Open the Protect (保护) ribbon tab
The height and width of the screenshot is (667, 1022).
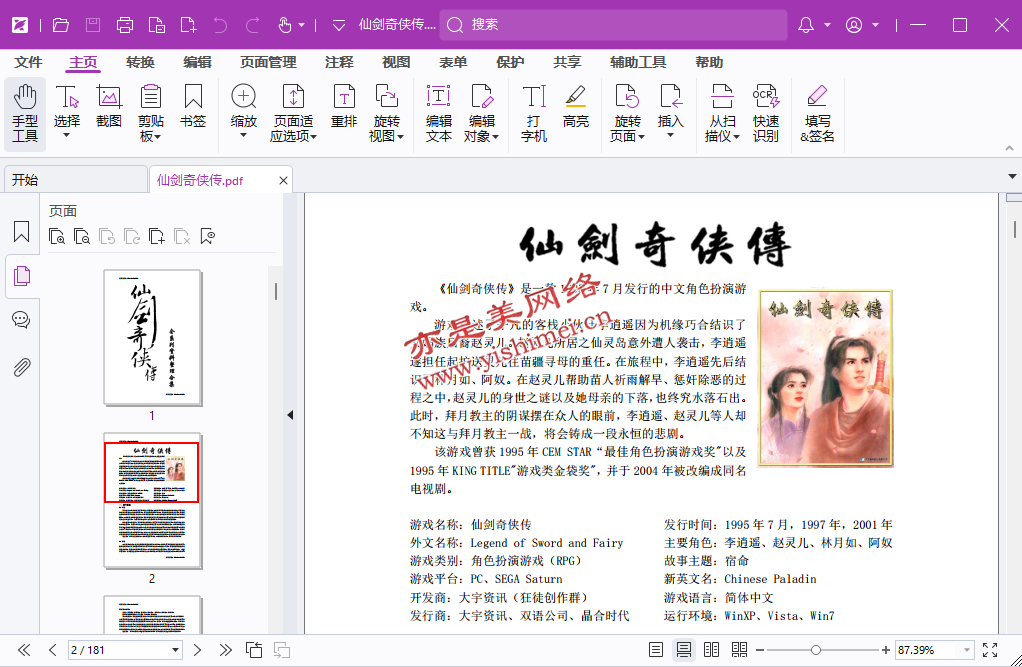click(x=510, y=62)
